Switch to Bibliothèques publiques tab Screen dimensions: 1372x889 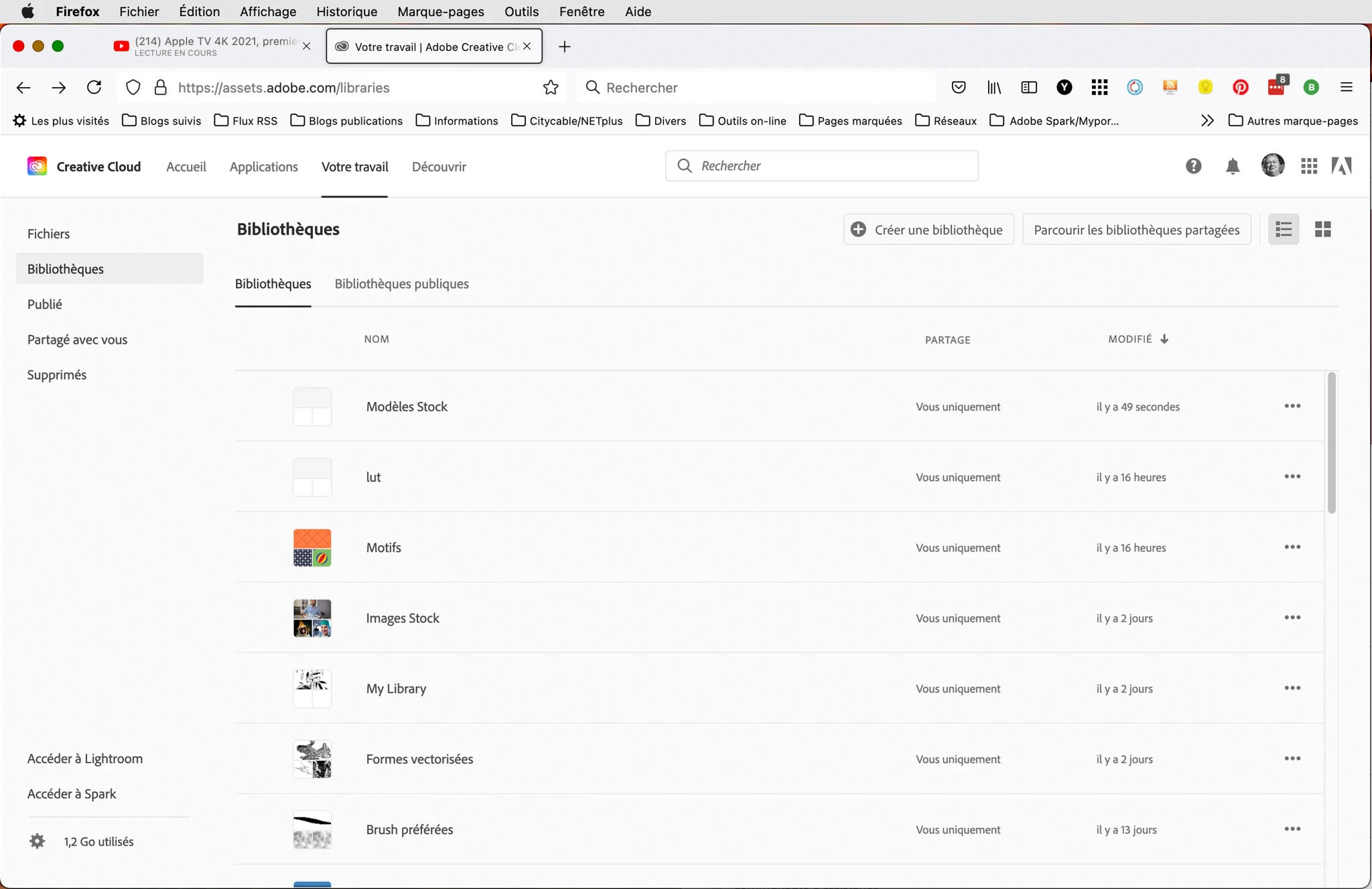401,284
